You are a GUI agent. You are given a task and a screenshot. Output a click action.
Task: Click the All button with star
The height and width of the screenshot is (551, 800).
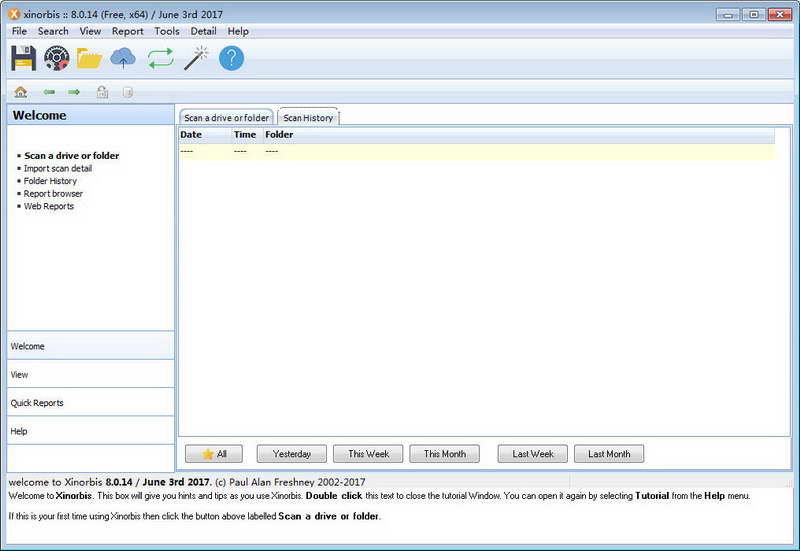(x=214, y=454)
